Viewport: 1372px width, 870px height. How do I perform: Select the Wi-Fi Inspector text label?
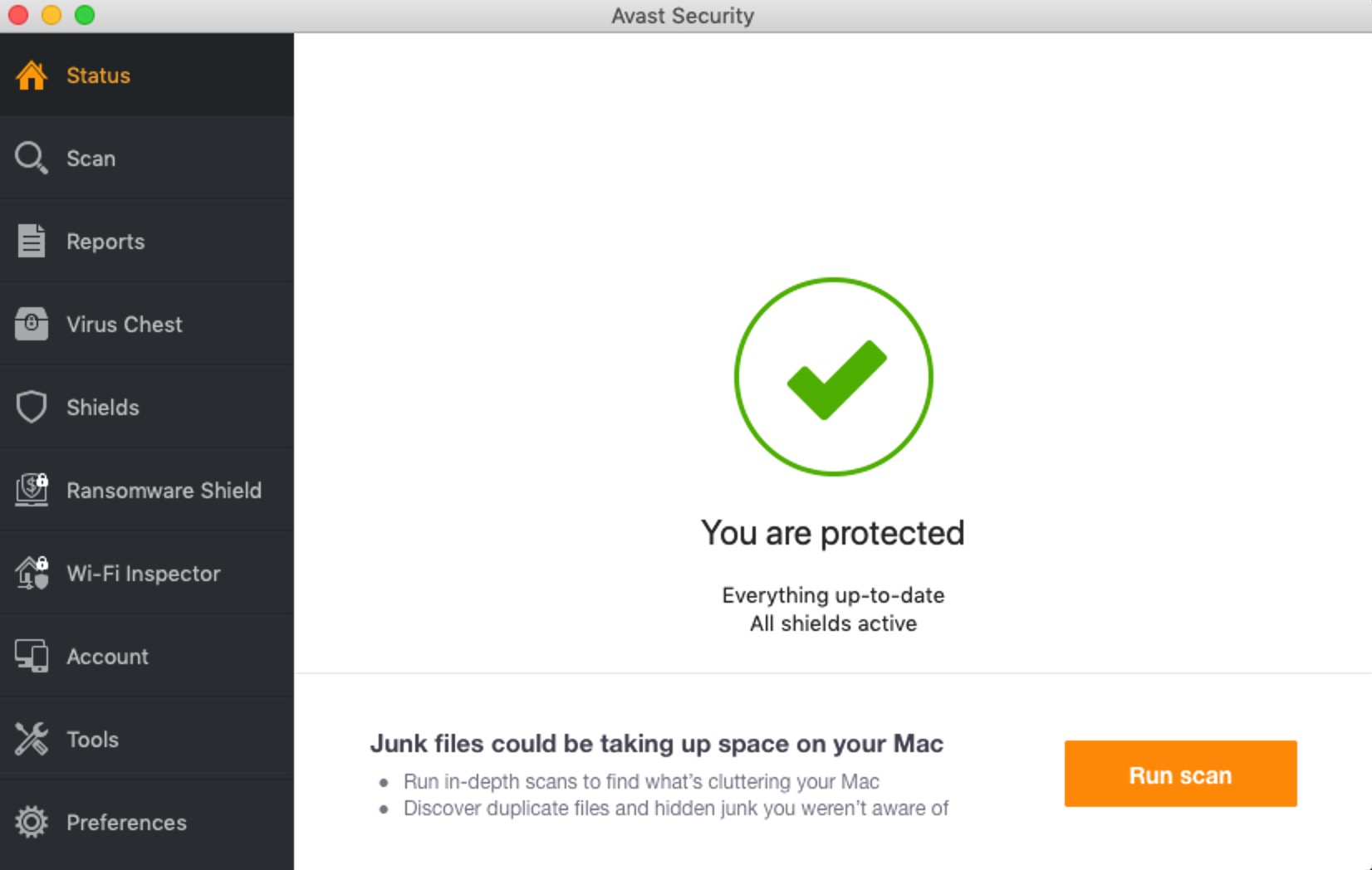click(x=144, y=574)
